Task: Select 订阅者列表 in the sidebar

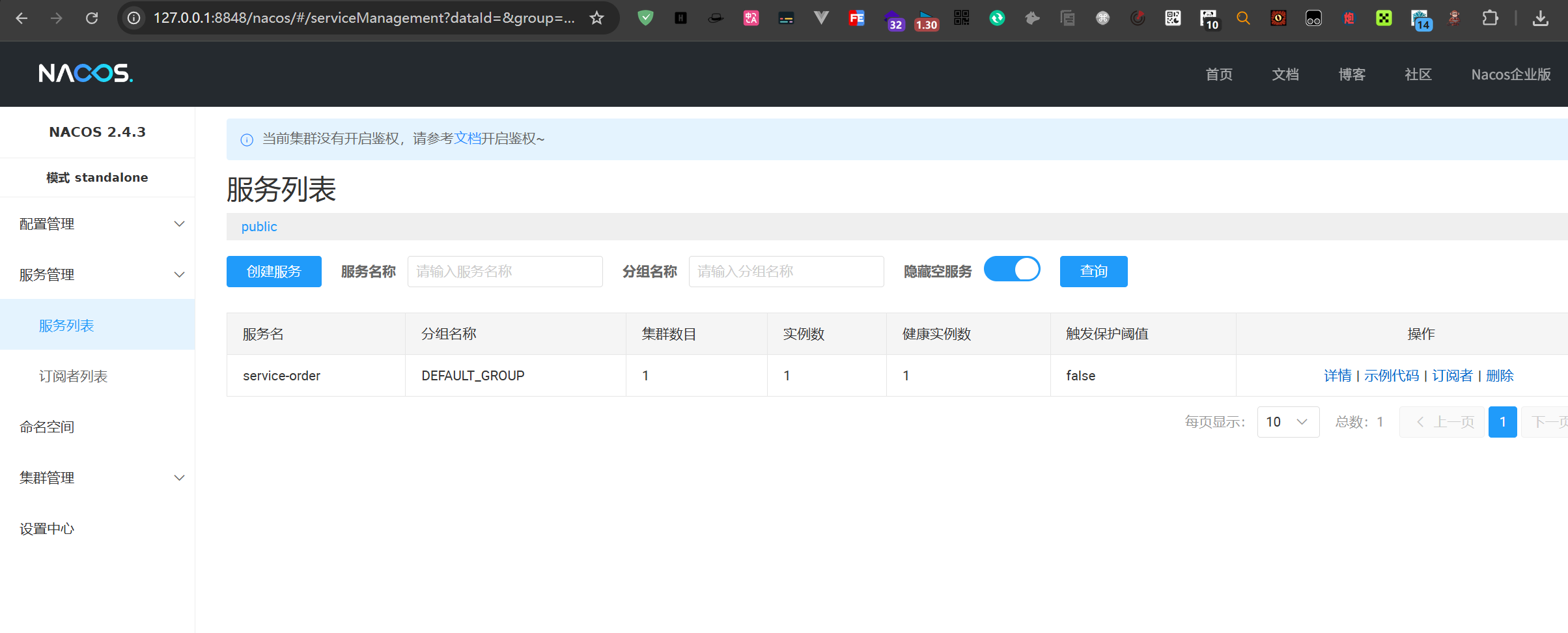Action: click(x=73, y=376)
